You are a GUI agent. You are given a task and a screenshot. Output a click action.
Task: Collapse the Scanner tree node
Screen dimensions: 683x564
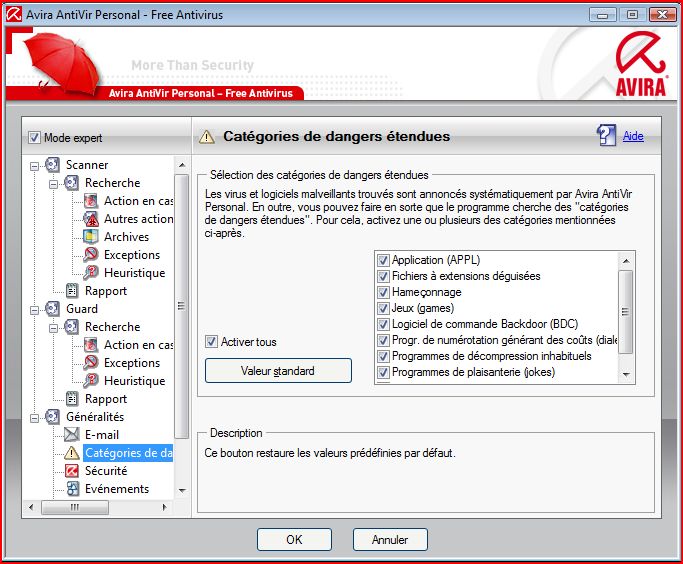(x=34, y=166)
